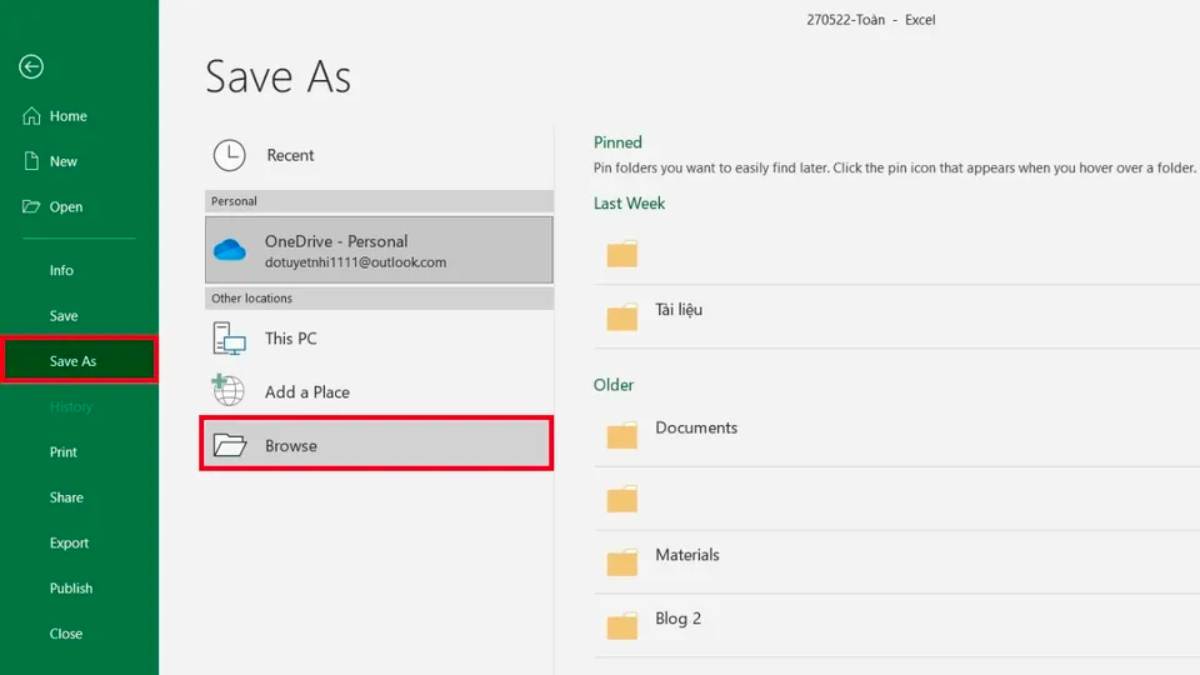Select the Materials folder
The image size is (1200, 675).
[x=687, y=555]
